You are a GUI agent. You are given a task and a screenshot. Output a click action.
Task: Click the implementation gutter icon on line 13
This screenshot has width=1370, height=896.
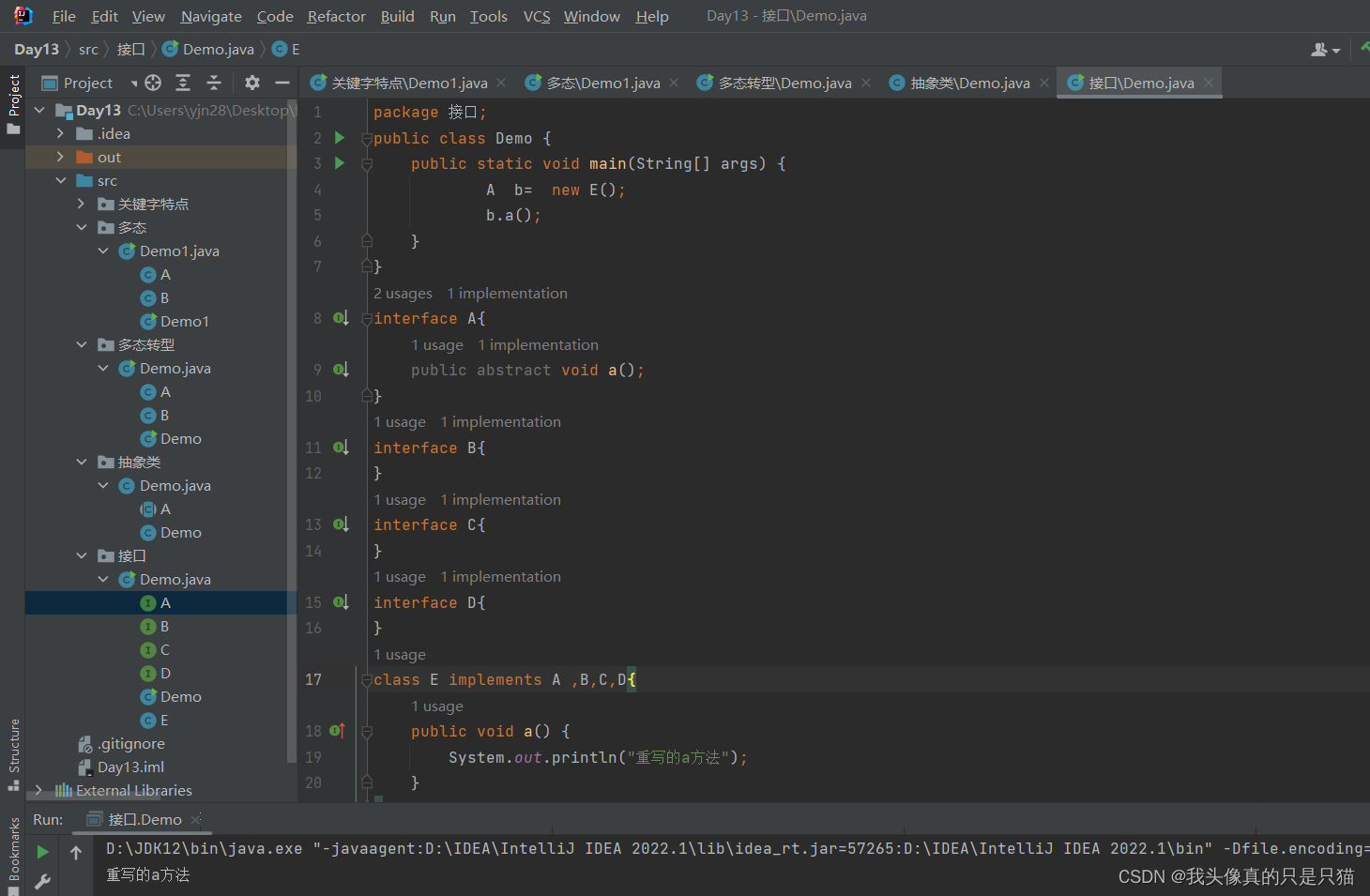(341, 524)
